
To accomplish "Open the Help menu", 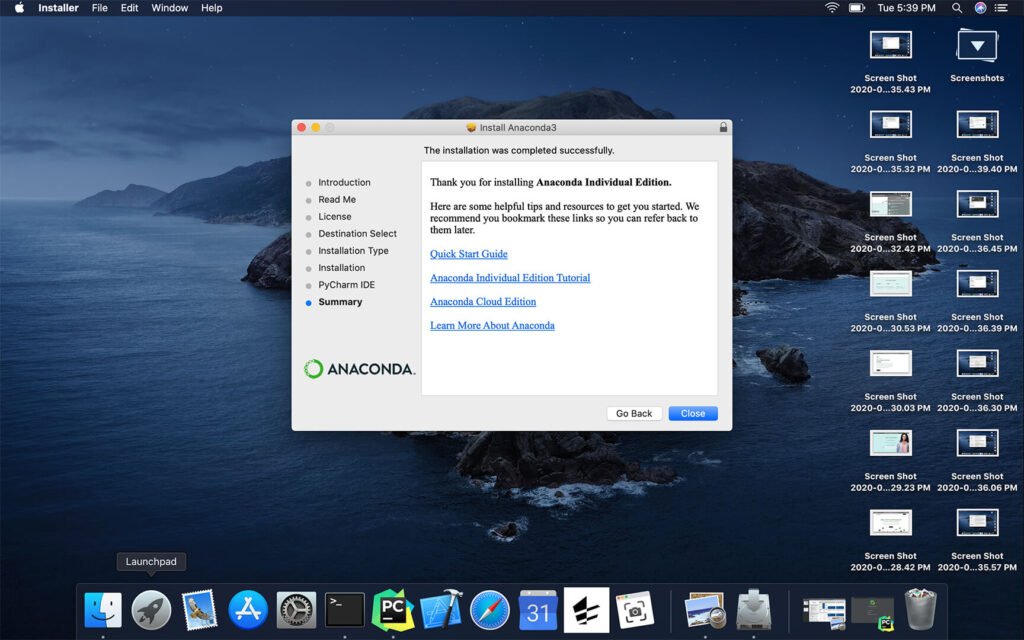I will [x=212, y=8].
